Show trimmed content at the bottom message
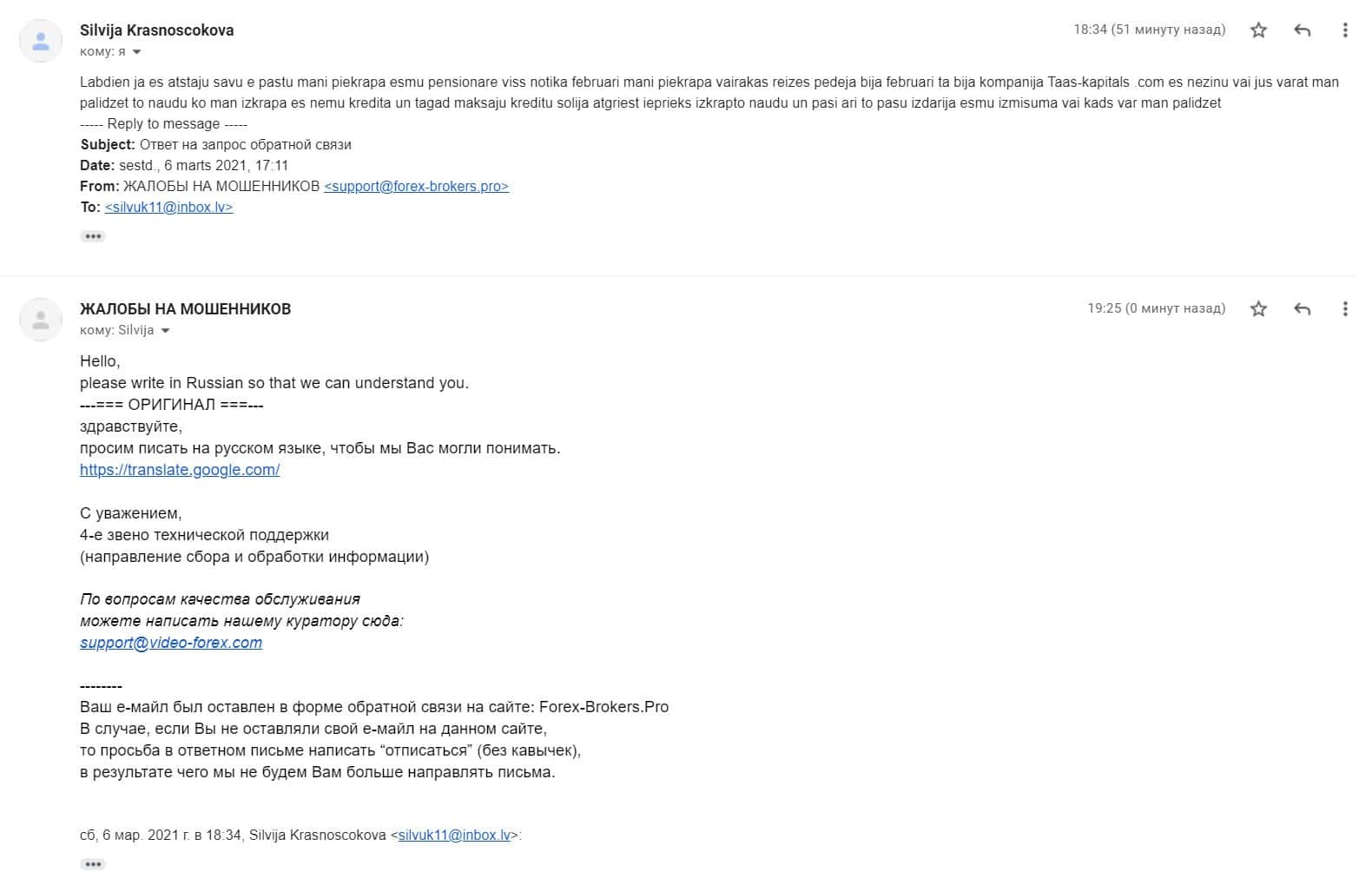 click(93, 863)
